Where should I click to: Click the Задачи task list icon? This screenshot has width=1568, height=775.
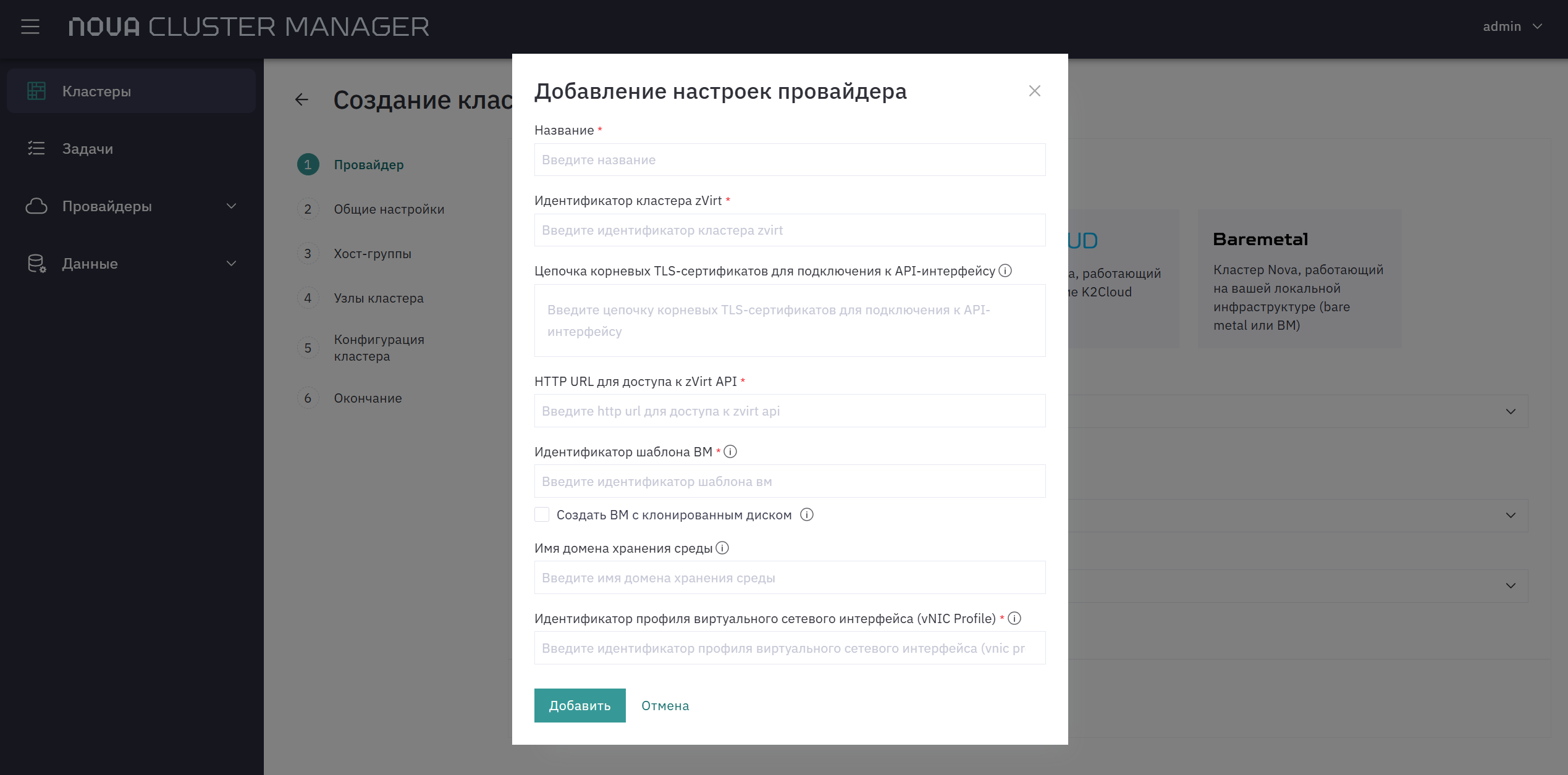[36, 149]
